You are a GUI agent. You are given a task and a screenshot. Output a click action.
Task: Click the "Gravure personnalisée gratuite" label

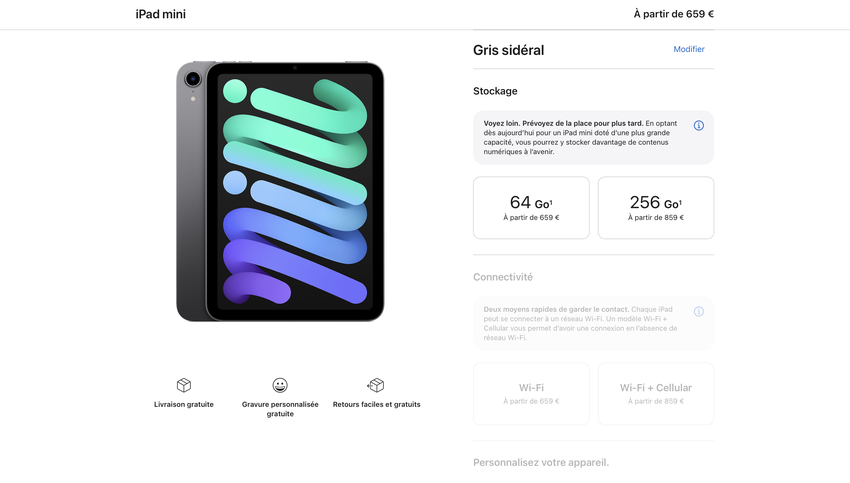(x=280, y=409)
